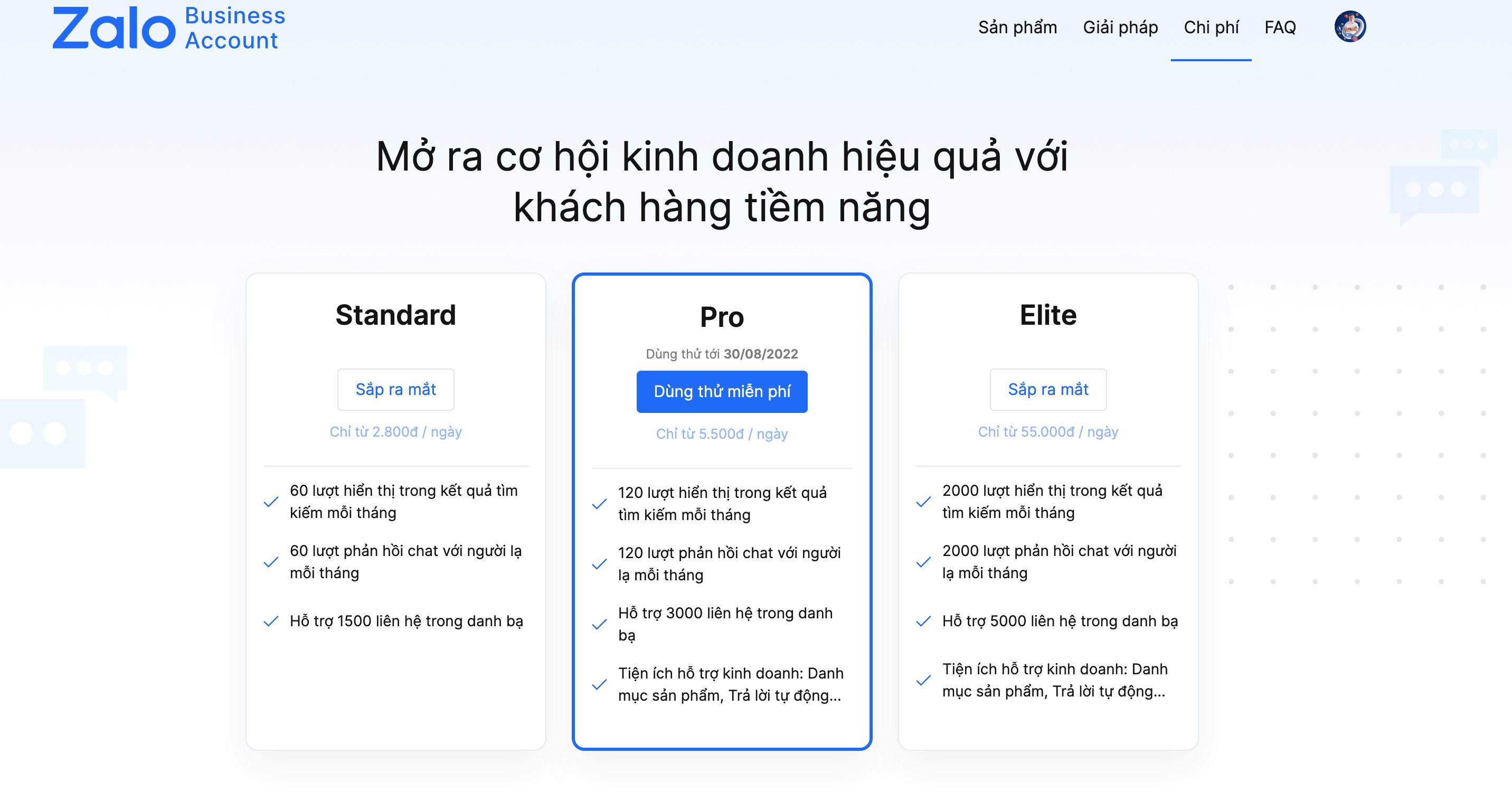The width and height of the screenshot is (1512, 810).
Task: Click the price Chỉ từ 5.500đ / ngày
Action: [722, 435]
